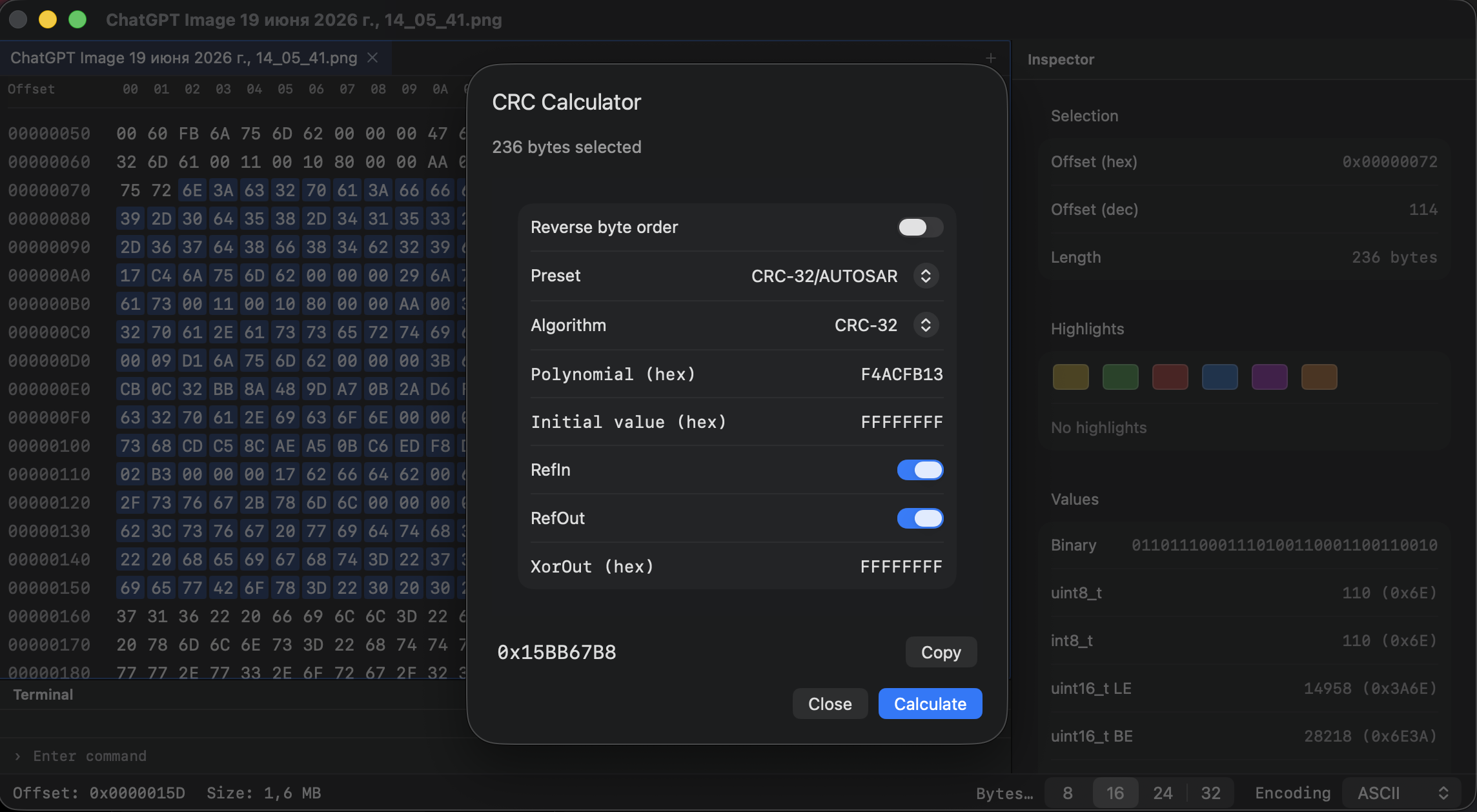The image size is (1477, 812).
Task: Open the Preset stepper arrows
Action: [926, 276]
